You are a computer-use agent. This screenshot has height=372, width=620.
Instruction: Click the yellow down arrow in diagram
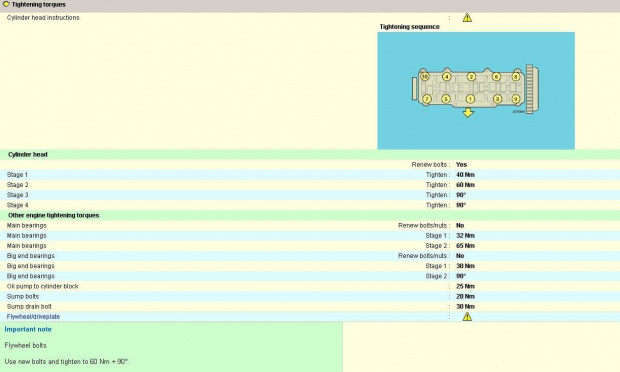pos(468,113)
